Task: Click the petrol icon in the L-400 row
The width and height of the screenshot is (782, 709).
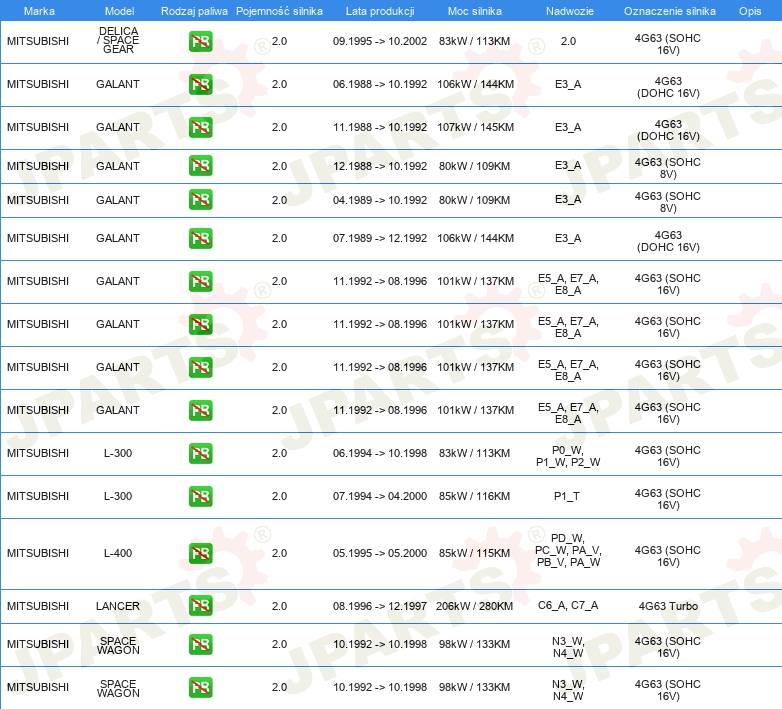Action: point(200,553)
